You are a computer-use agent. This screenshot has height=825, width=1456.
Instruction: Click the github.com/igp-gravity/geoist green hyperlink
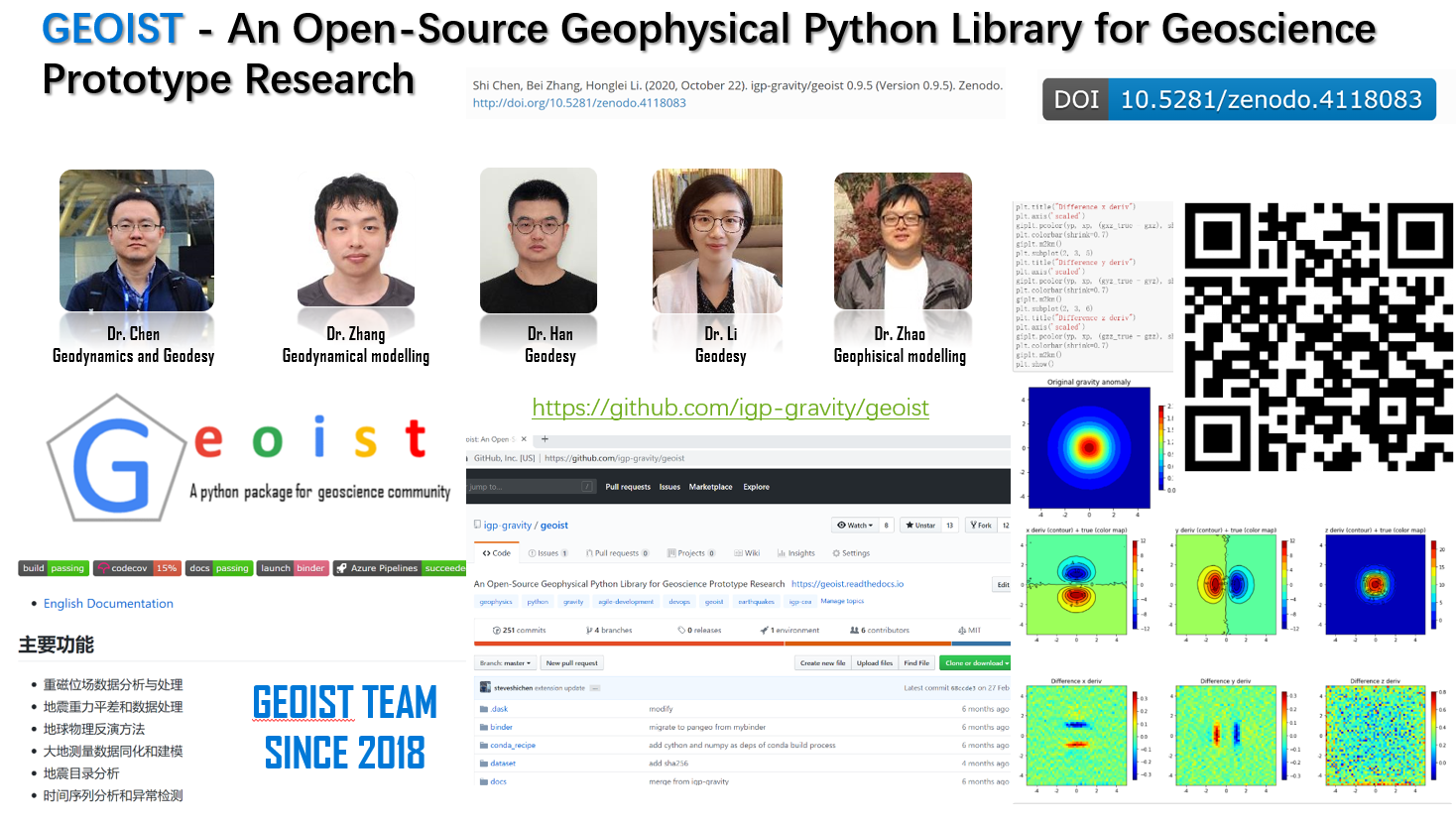[x=730, y=408]
